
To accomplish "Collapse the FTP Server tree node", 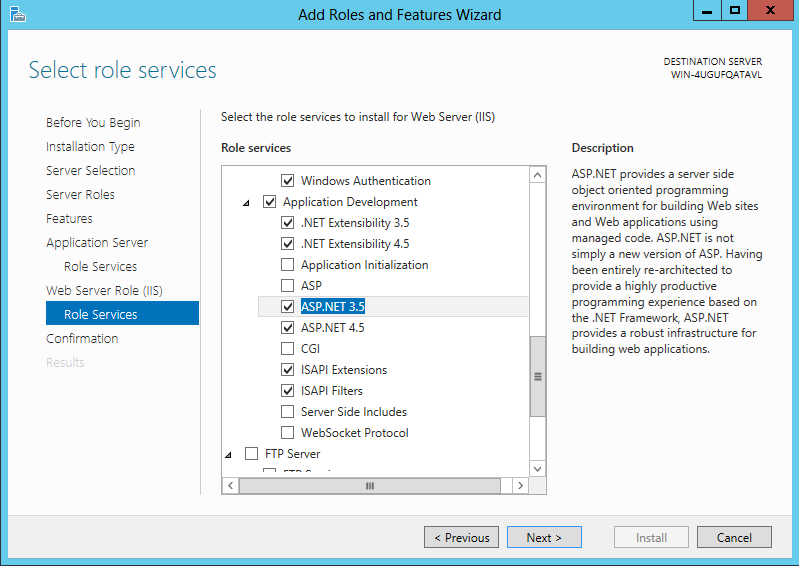I will point(228,454).
